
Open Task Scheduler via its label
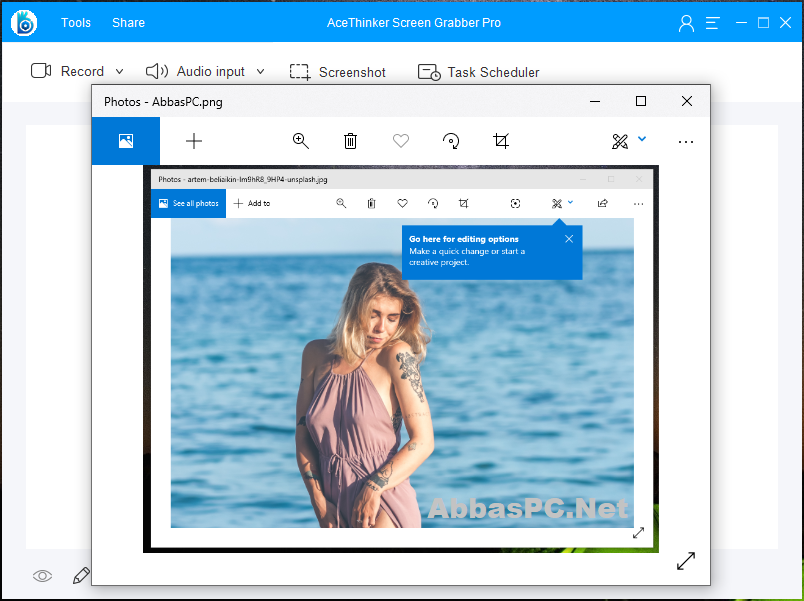(x=493, y=72)
